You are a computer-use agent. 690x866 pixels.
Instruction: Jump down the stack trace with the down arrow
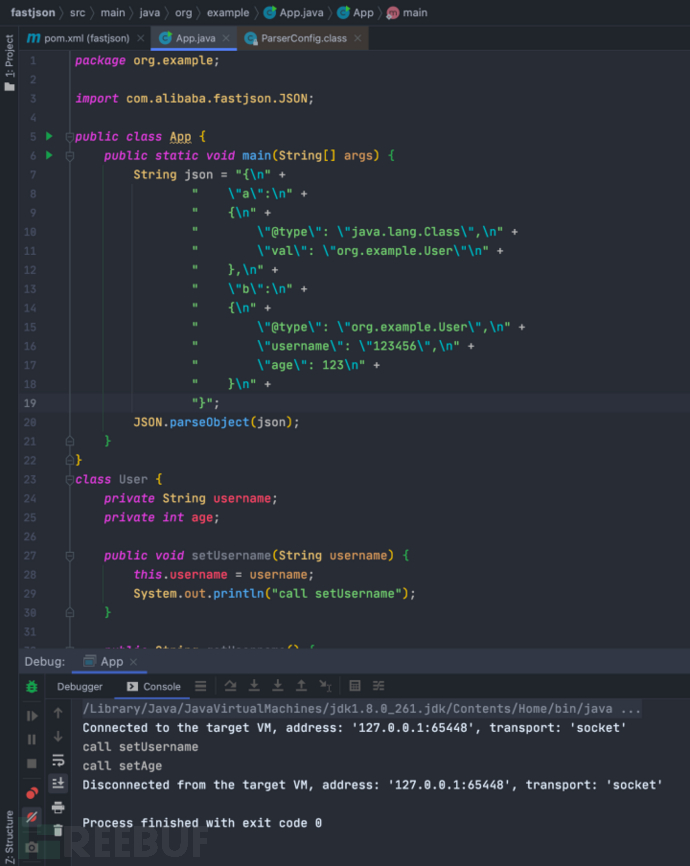point(58,737)
